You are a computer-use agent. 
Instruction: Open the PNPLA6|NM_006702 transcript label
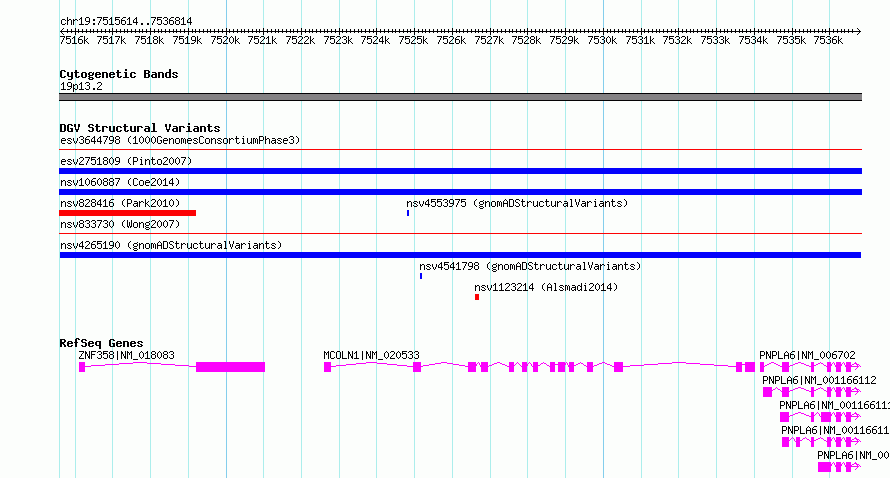click(x=807, y=355)
